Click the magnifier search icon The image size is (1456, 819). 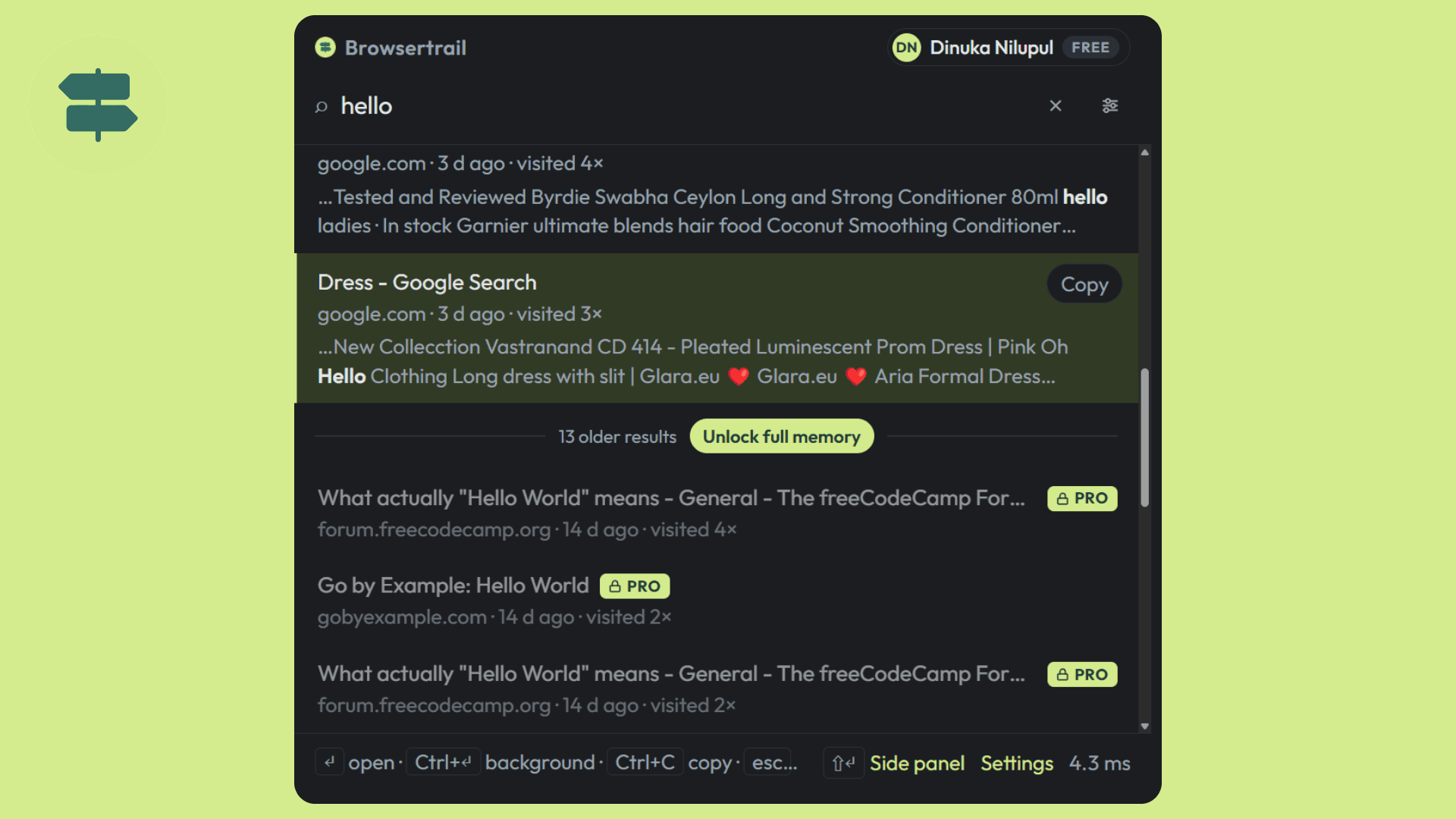(x=322, y=106)
